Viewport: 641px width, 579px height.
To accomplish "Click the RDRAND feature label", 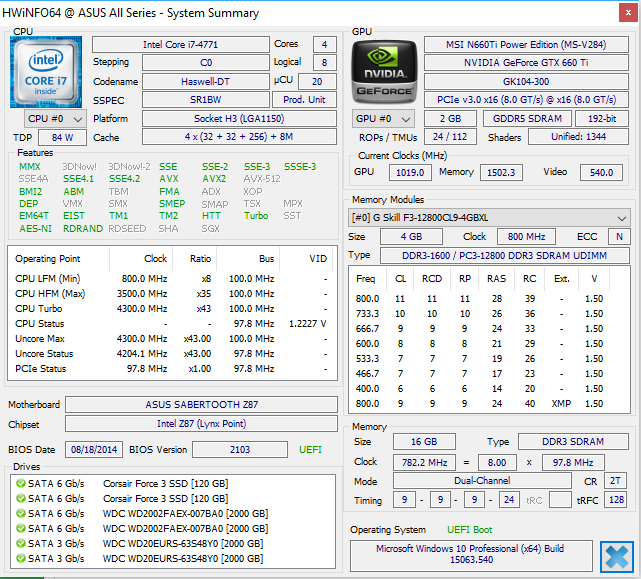I will (83, 229).
